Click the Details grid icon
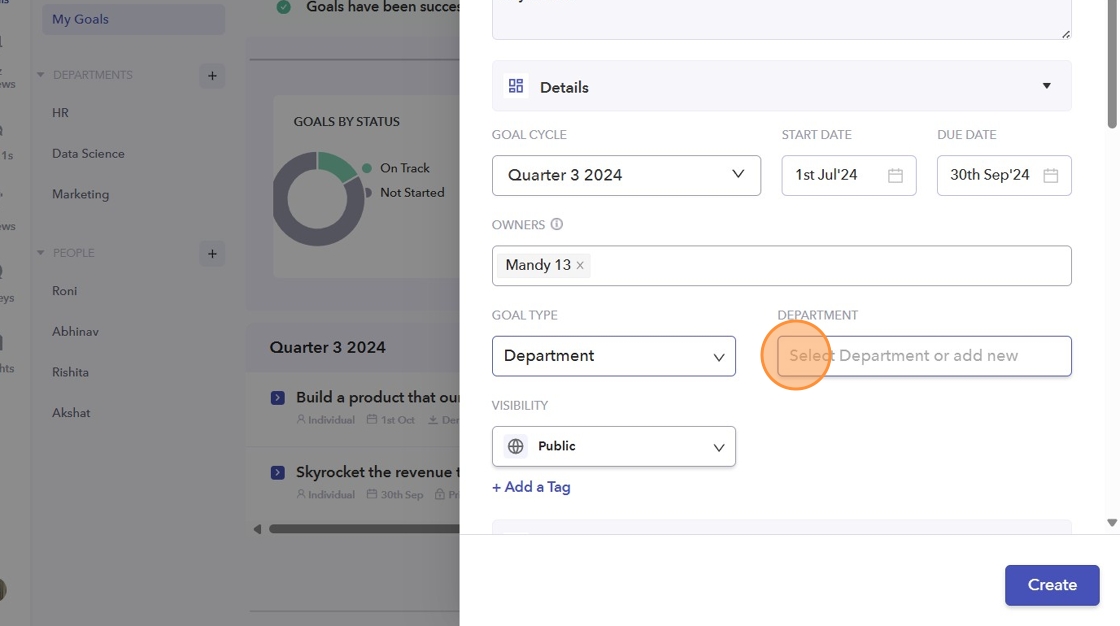Image resolution: width=1120 pixels, height=626 pixels. pos(516,87)
